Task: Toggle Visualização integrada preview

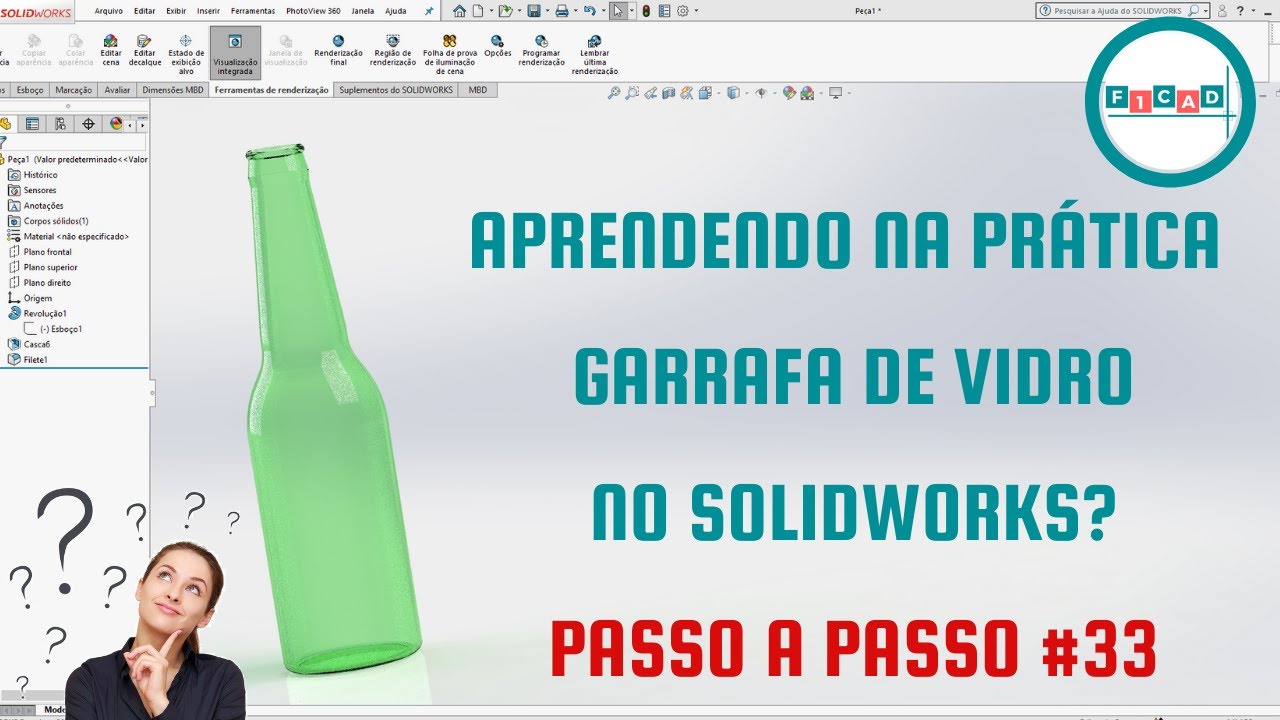Action: [235, 54]
